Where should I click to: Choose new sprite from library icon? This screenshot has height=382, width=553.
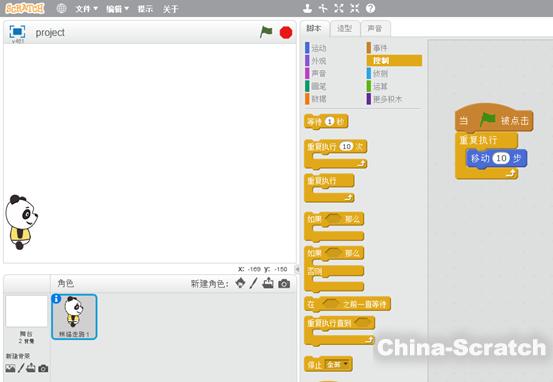pos(241,283)
